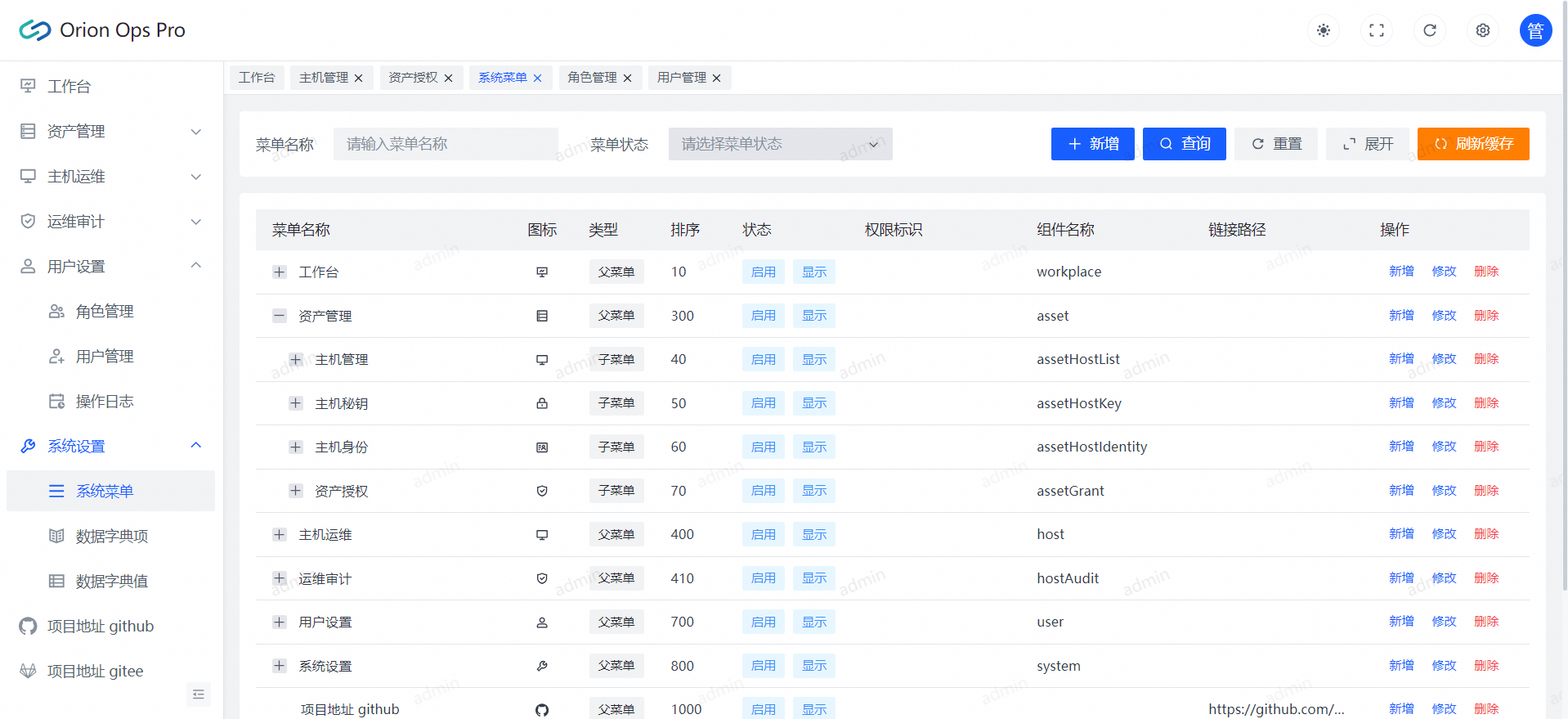Expand the 主机运维 row in table

280,535
